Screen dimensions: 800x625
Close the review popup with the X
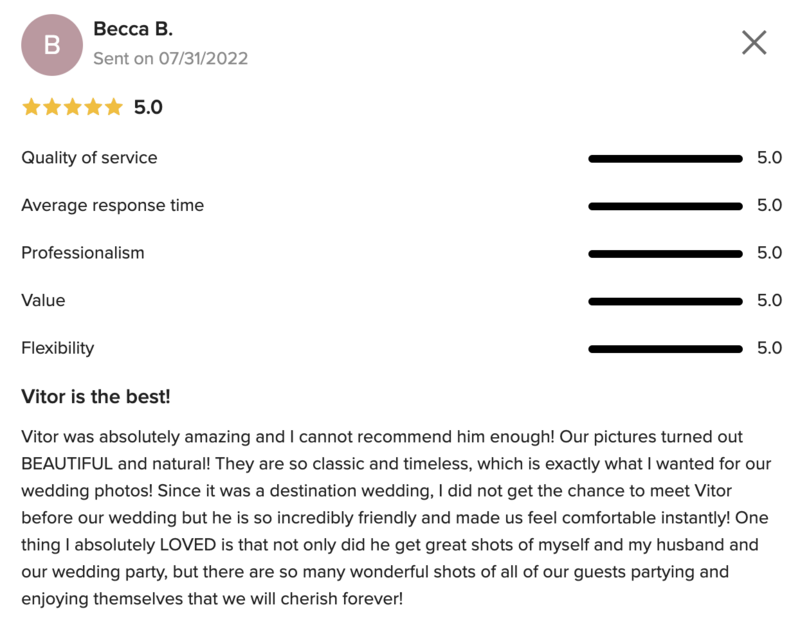pos(754,42)
